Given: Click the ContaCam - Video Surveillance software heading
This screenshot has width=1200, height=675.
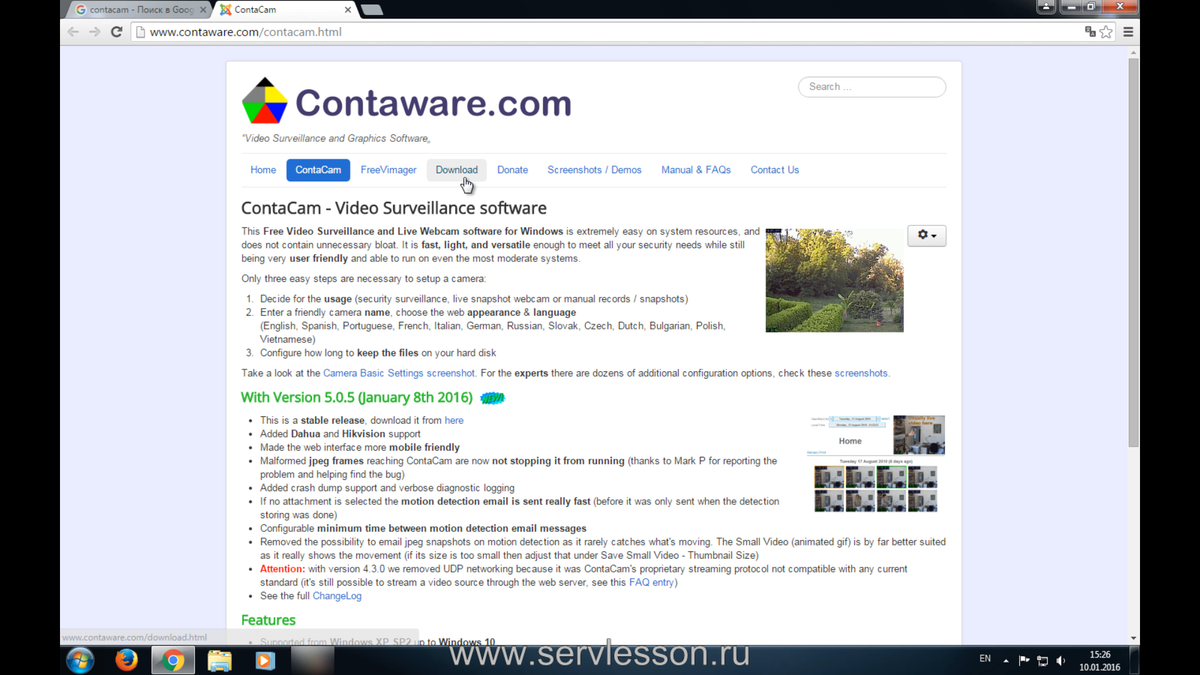Looking at the screenshot, I should click(x=394, y=208).
